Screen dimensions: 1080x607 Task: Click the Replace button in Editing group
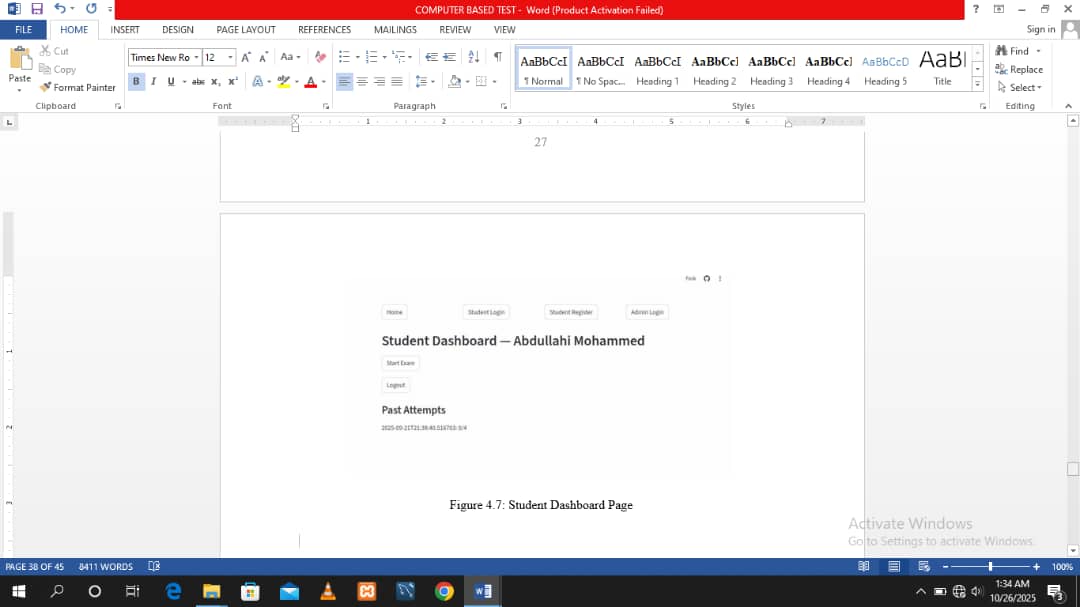point(1019,69)
